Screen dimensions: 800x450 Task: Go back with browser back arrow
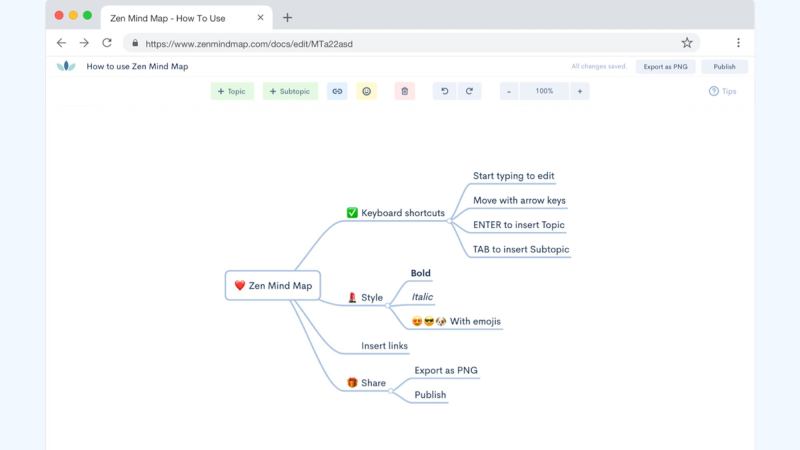pyautogui.click(x=61, y=43)
